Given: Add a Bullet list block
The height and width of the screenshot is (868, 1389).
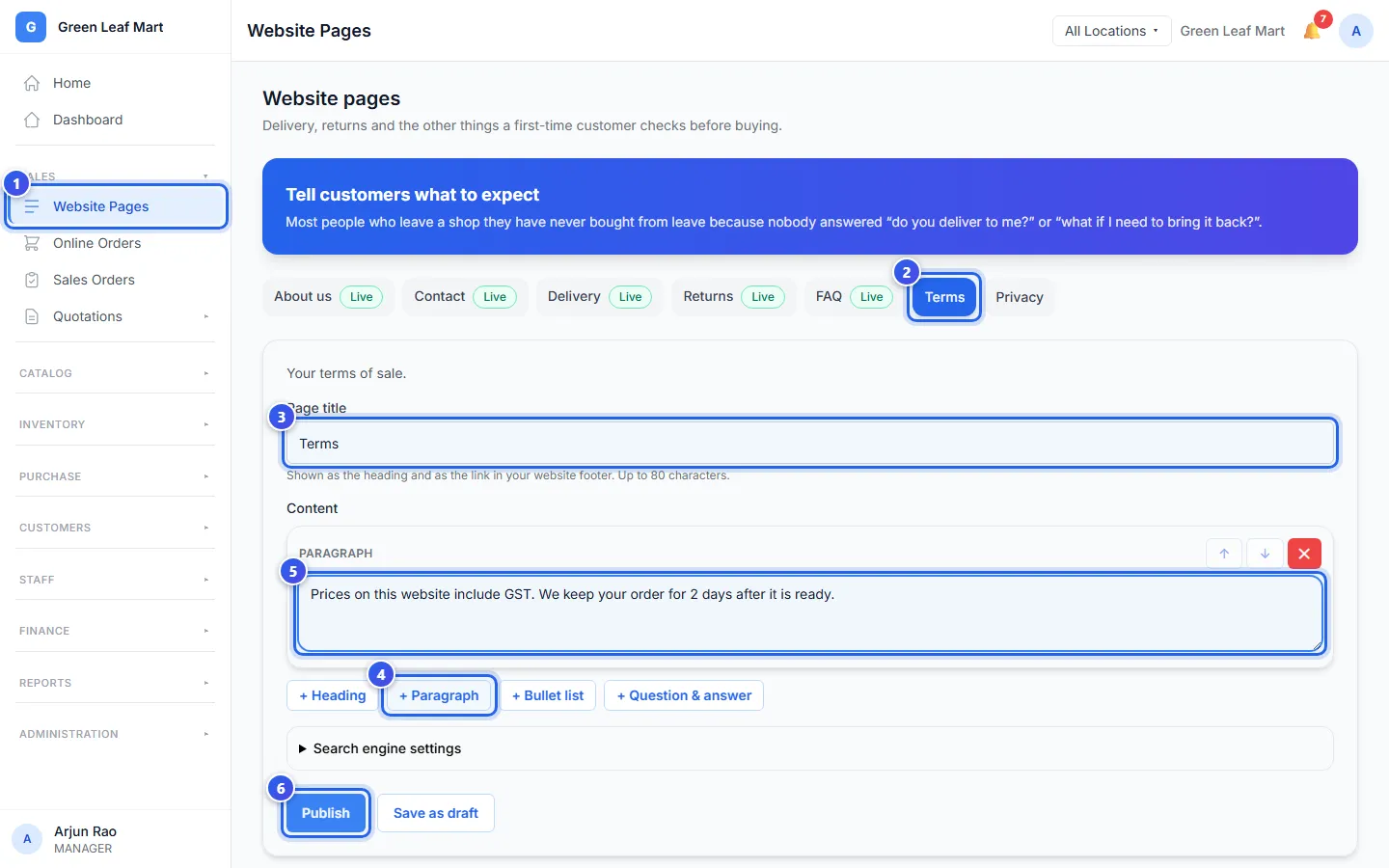Looking at the screenshot, I should coord(548,695).
